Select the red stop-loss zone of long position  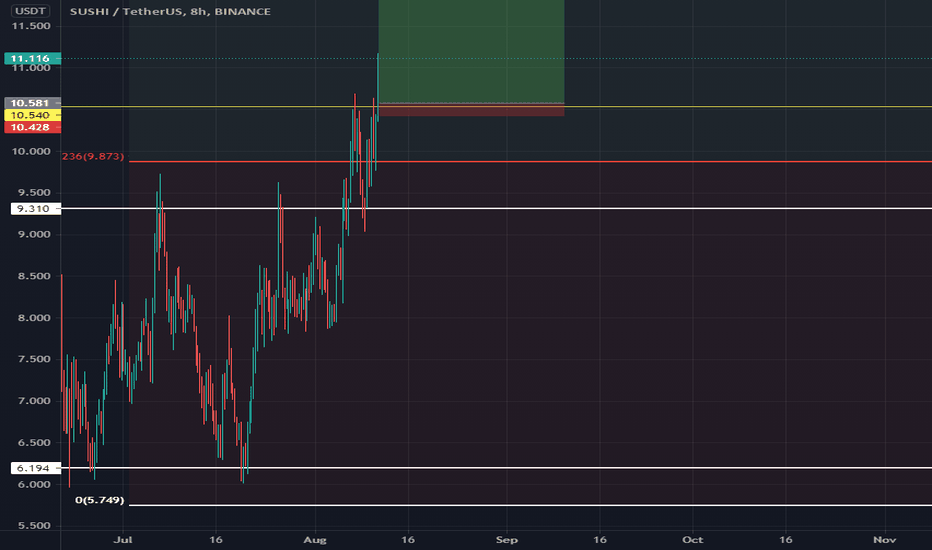(471, 110)
